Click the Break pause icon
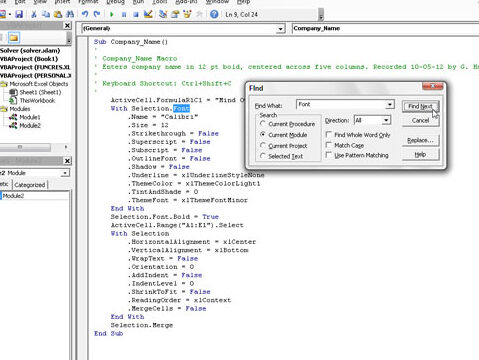The height and width of the screenshot is (360, 479). point(124,14)
